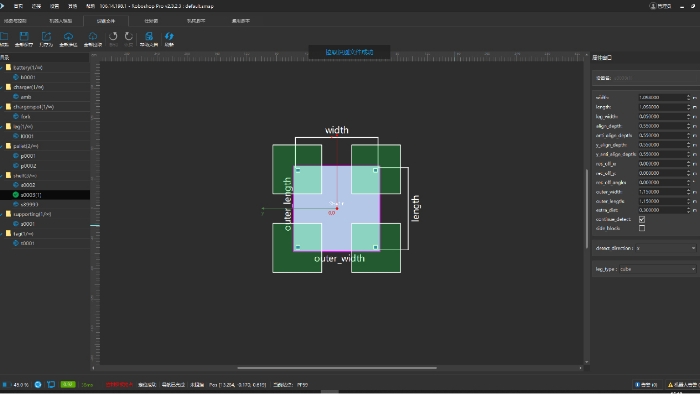Click the leg_width value field
This screenshot has height=394, width=700.
coord(662,116)
